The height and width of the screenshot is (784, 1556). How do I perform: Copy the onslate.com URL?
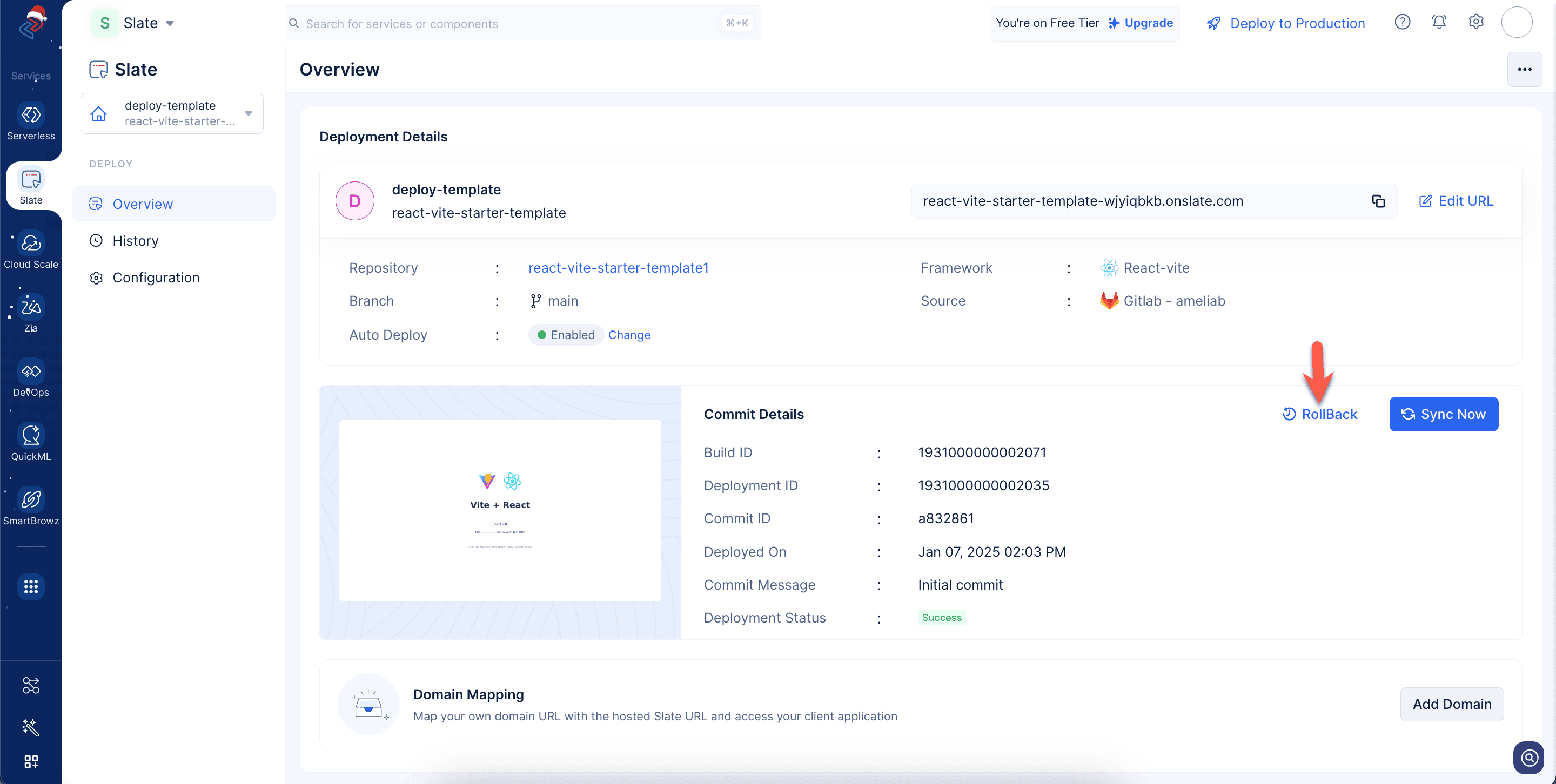(x=1378, y=201)
